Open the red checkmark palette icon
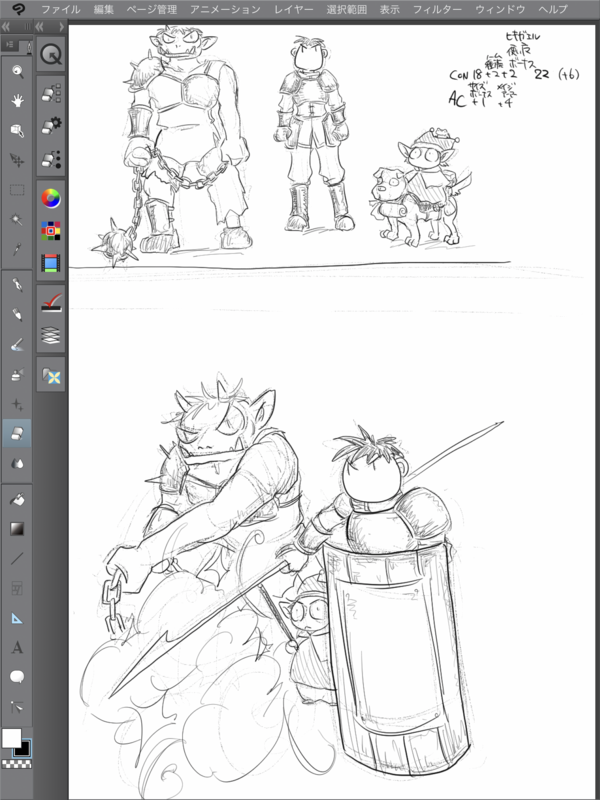The height and width of the screenshot is (800, 600). point(51,303)
